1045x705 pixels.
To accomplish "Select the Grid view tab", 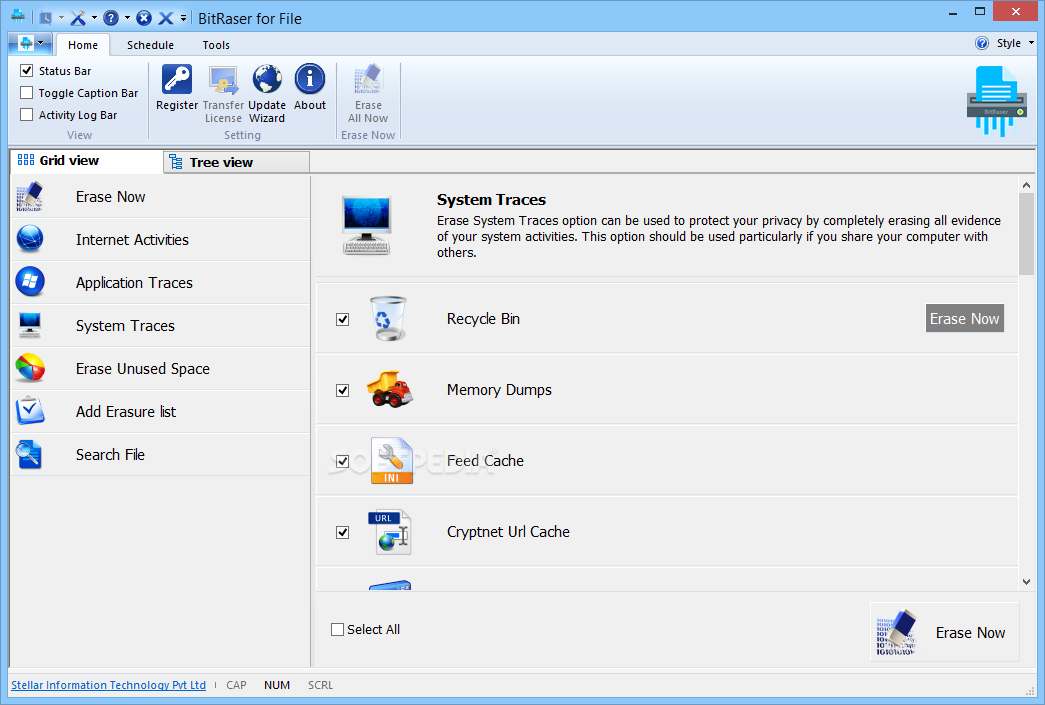I will click(87, 161).
